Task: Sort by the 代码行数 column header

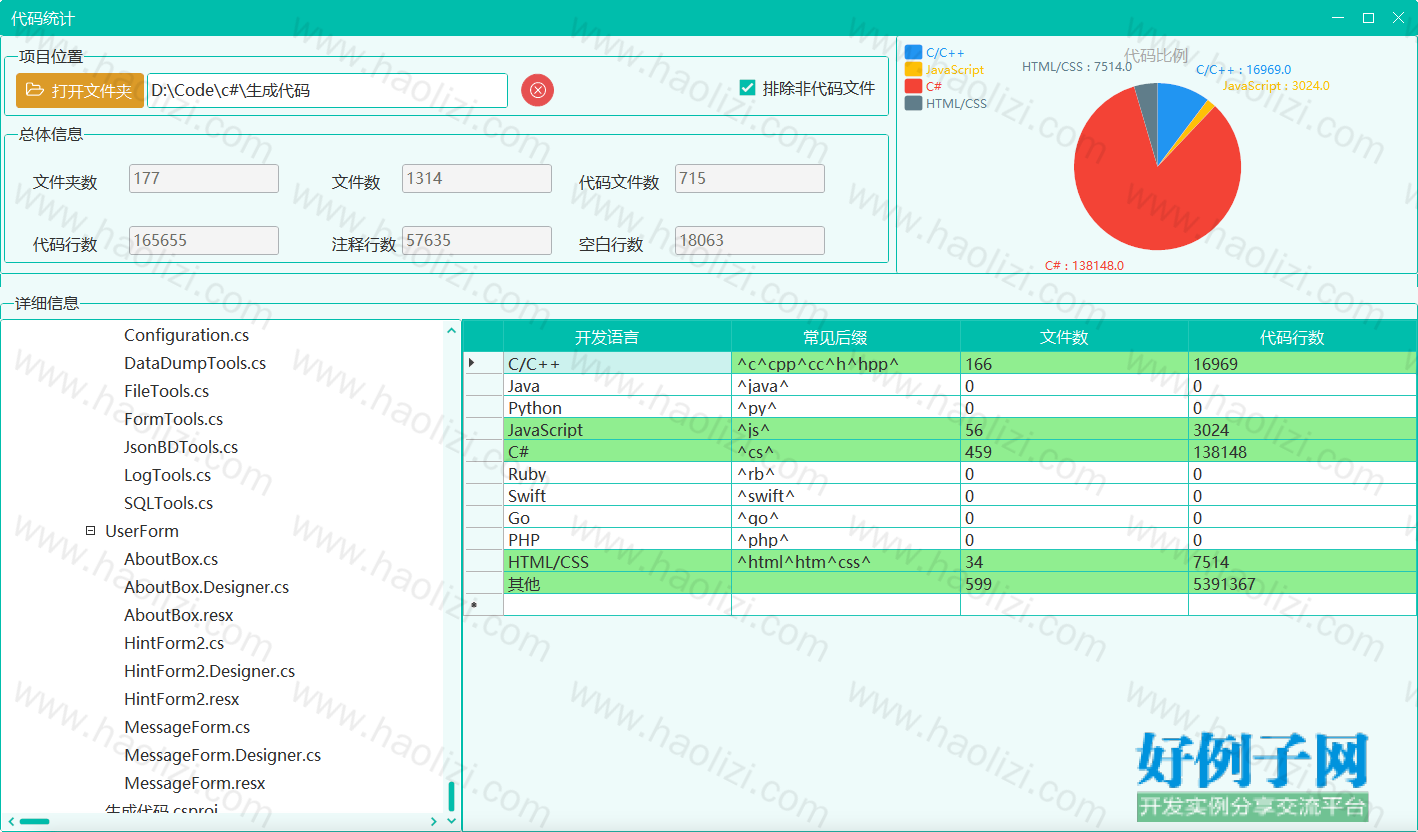Action: tap(1302, 337)
